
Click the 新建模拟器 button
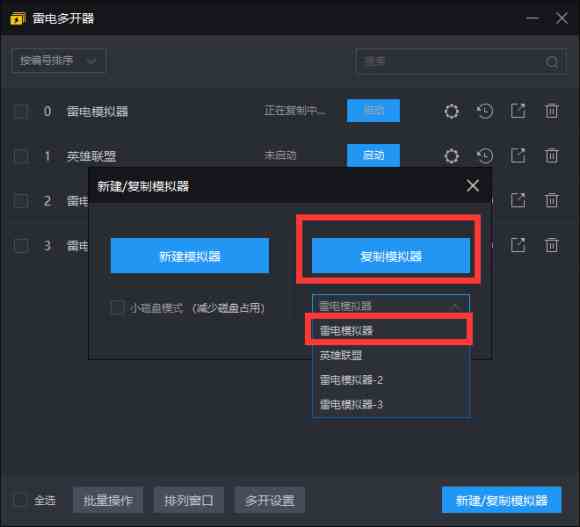190,256
